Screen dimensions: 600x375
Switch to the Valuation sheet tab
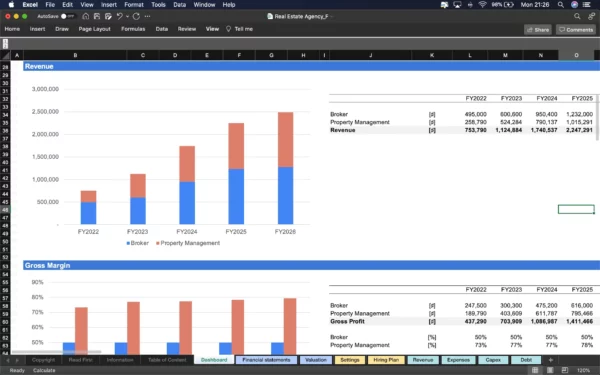pos(316,360)
